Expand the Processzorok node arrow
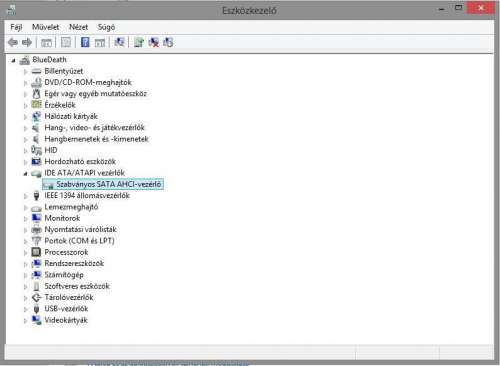The image size is (500, 366). (25, 253)
